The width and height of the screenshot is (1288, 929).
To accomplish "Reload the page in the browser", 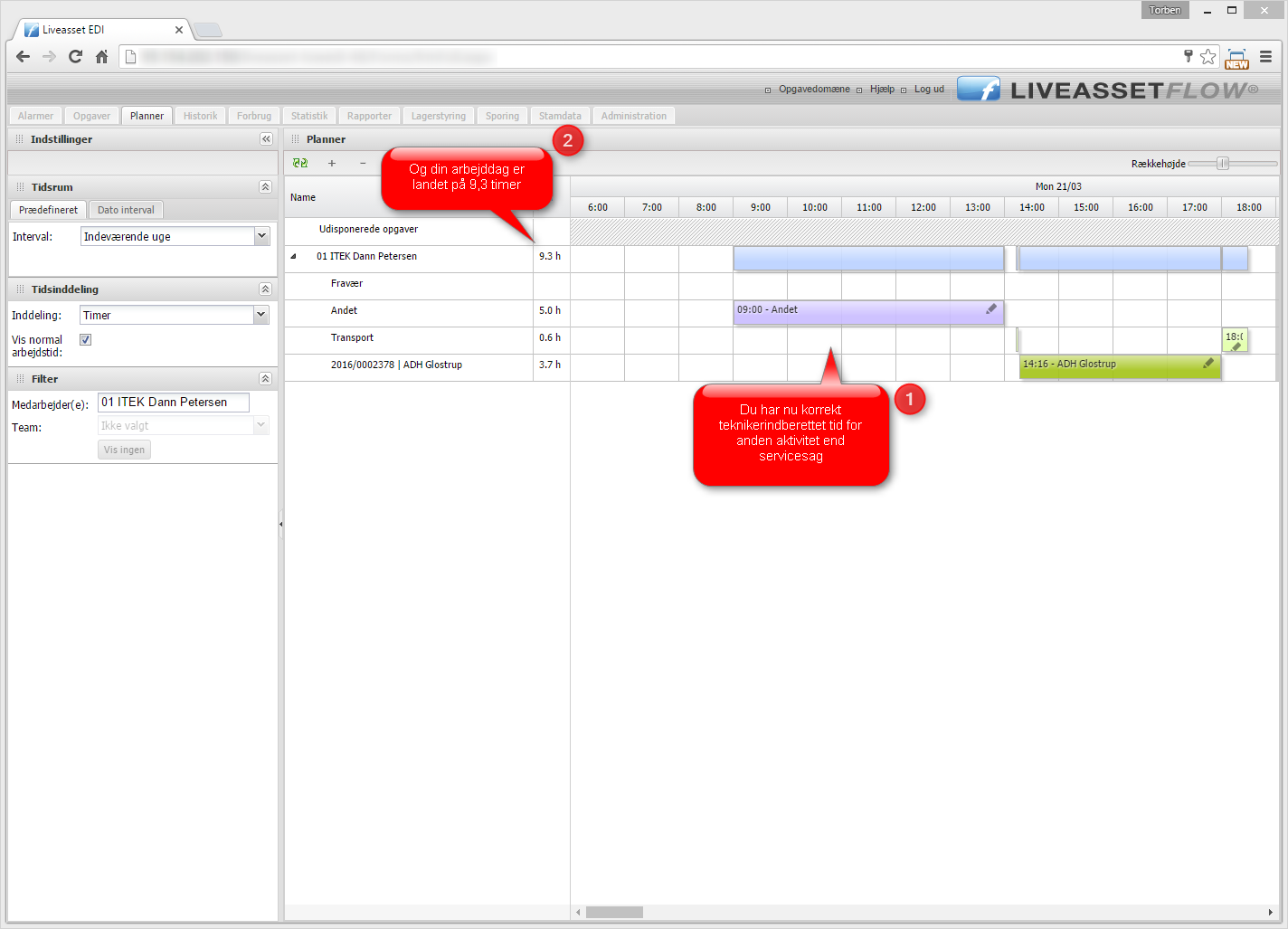I will 76,57.
